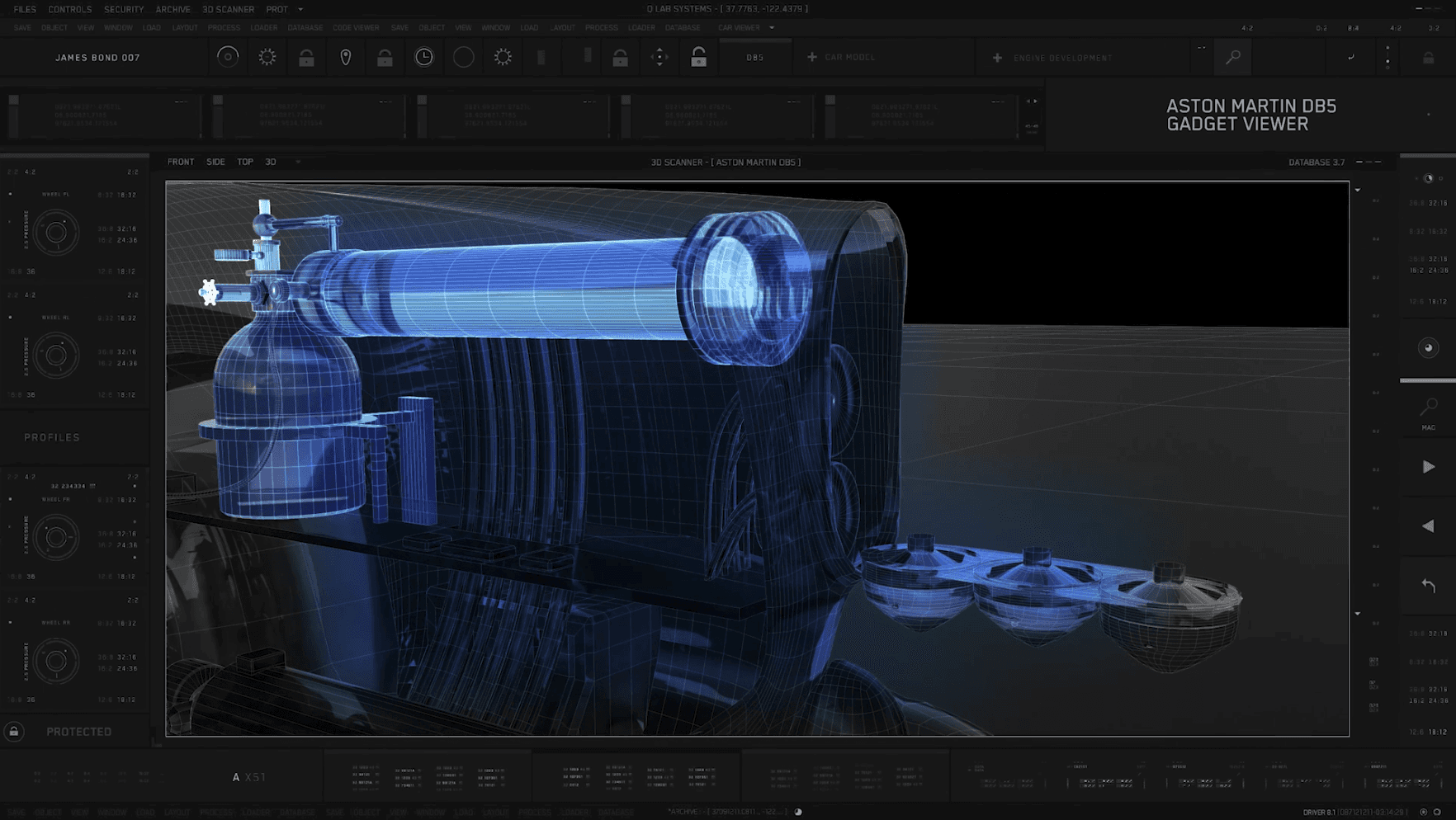Activate the MAG magnifier tool
The image size is (1456, 820).
tap(1428, 410)
